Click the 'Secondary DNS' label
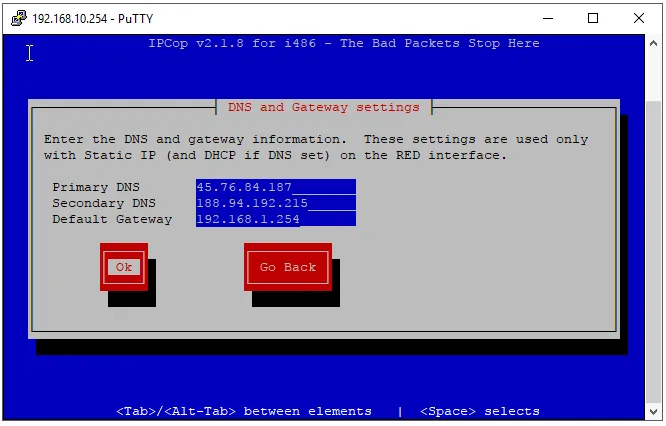 104,203
